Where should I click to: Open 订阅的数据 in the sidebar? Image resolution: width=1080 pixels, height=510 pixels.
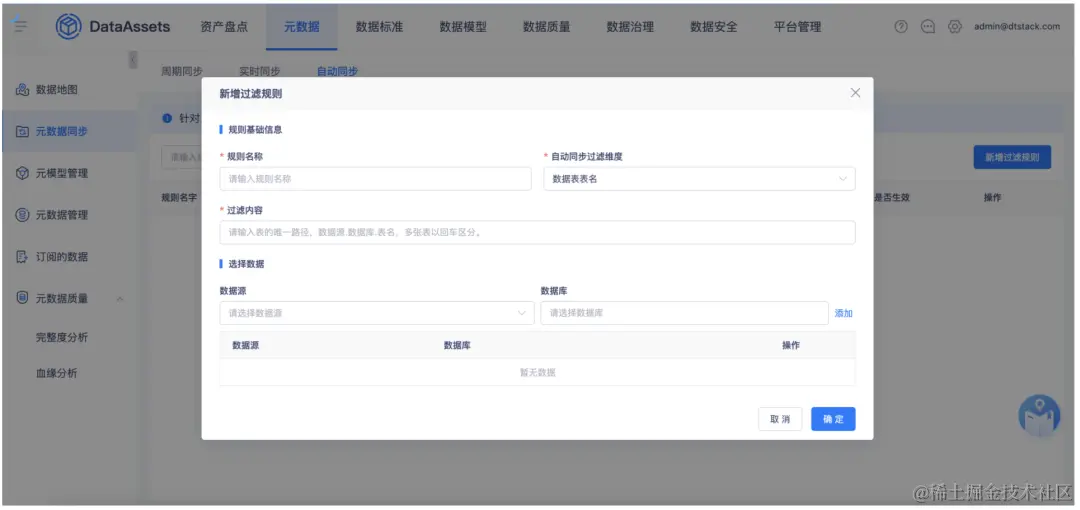pos(62,257)
